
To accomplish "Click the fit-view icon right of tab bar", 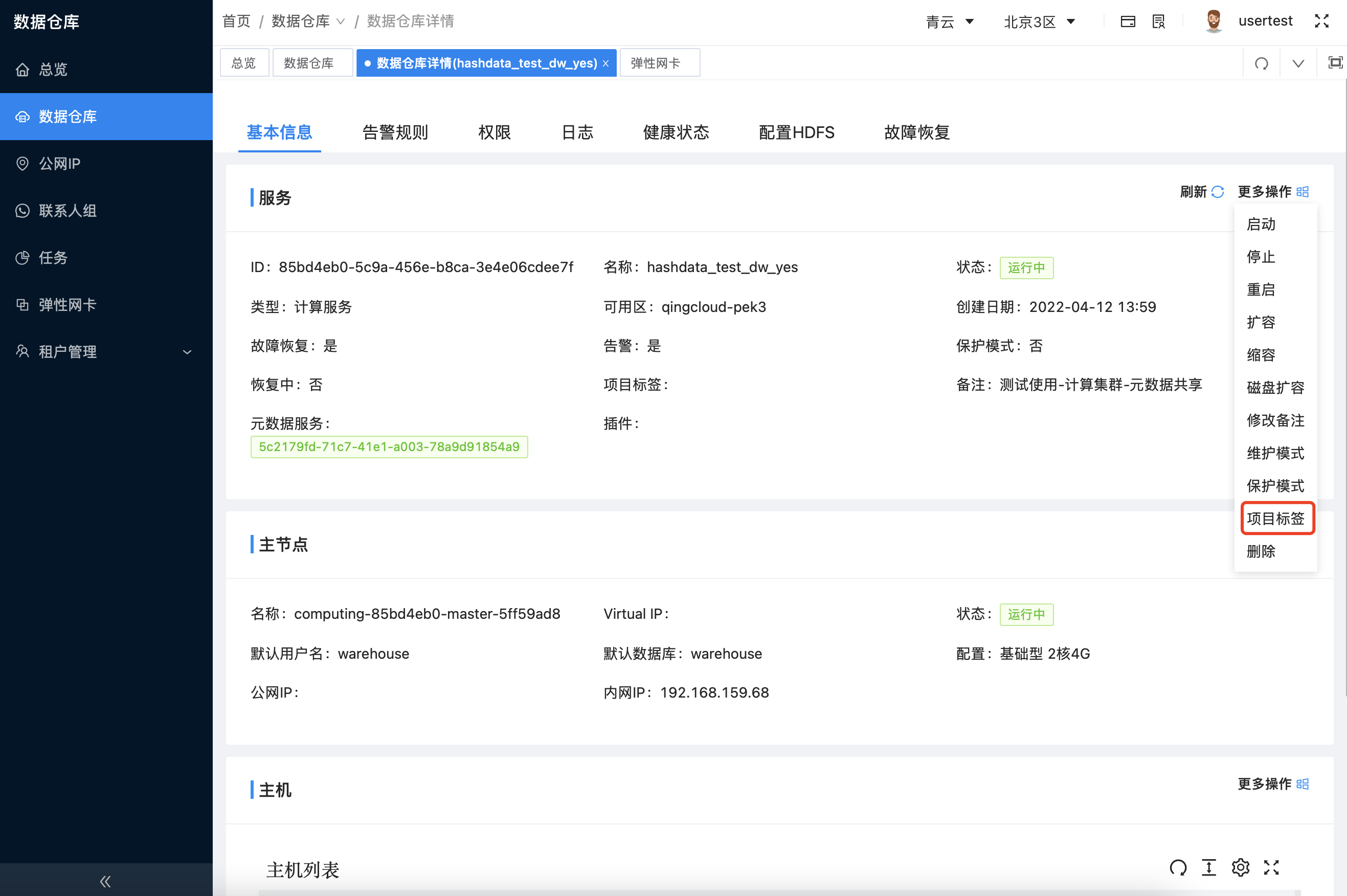I will (x=1335, y=63).
